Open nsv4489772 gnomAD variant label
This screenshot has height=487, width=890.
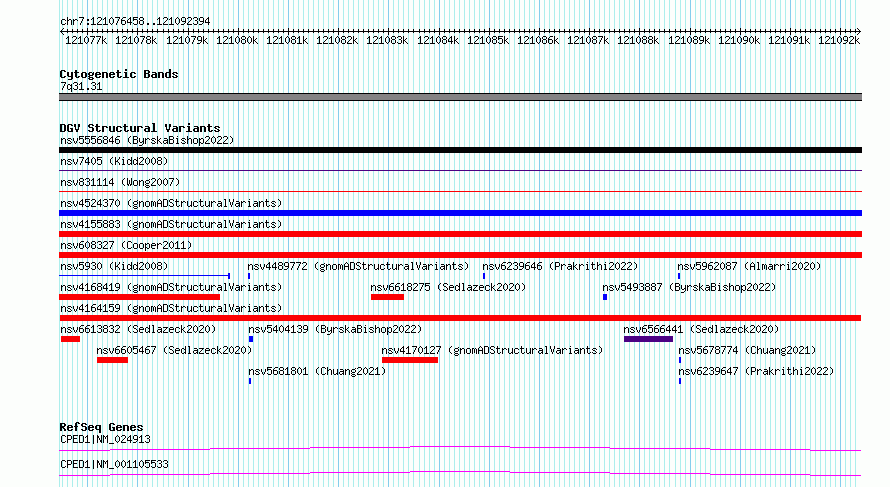(x=358, y=266)
